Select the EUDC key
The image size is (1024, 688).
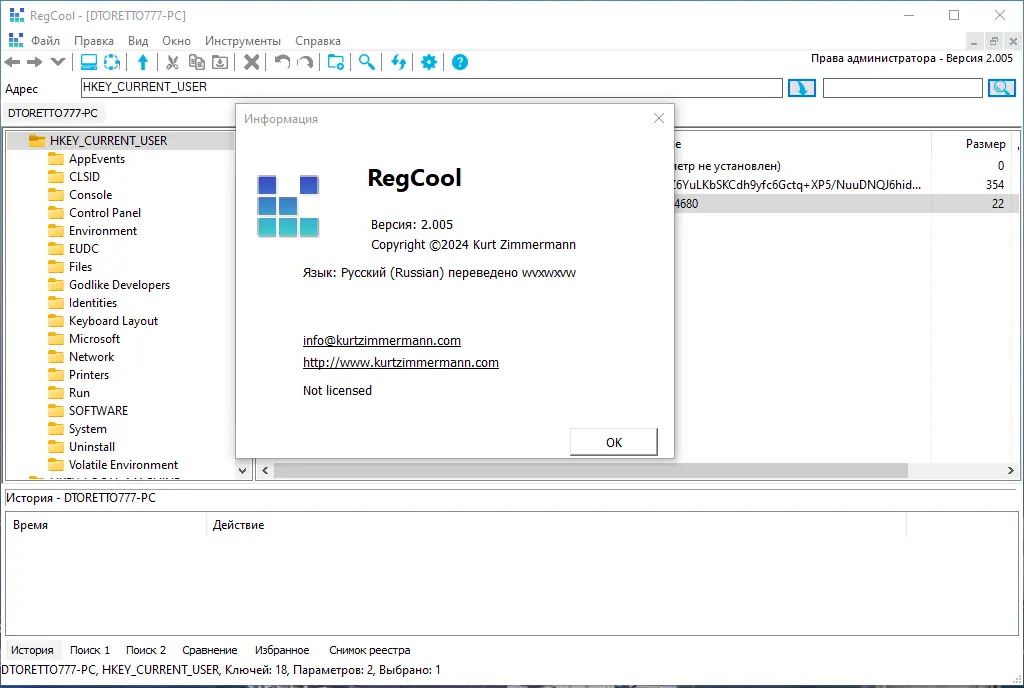pyautogui.click(x=84, y=249)
